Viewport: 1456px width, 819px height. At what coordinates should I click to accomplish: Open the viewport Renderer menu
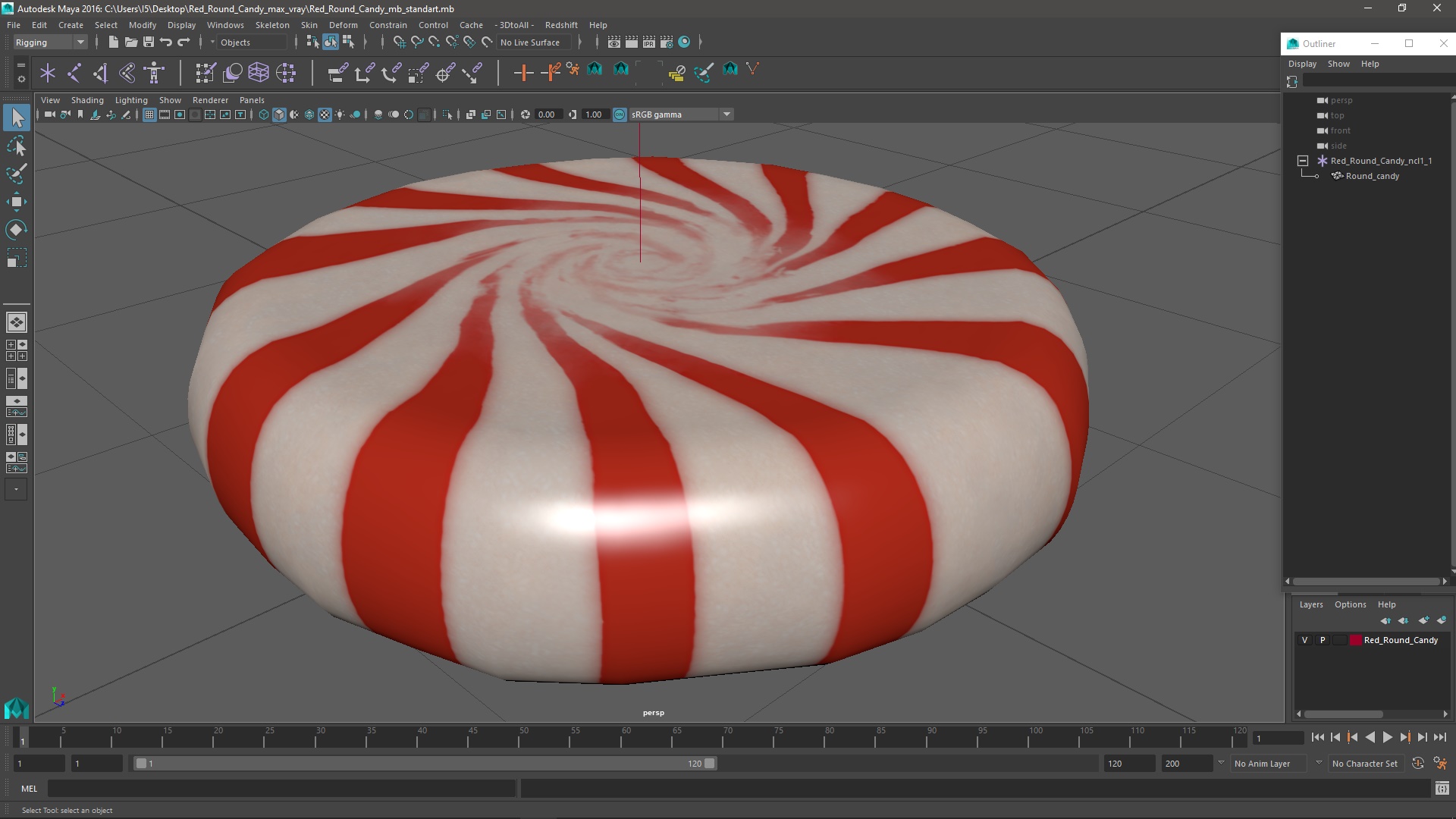tap(210, 100)
